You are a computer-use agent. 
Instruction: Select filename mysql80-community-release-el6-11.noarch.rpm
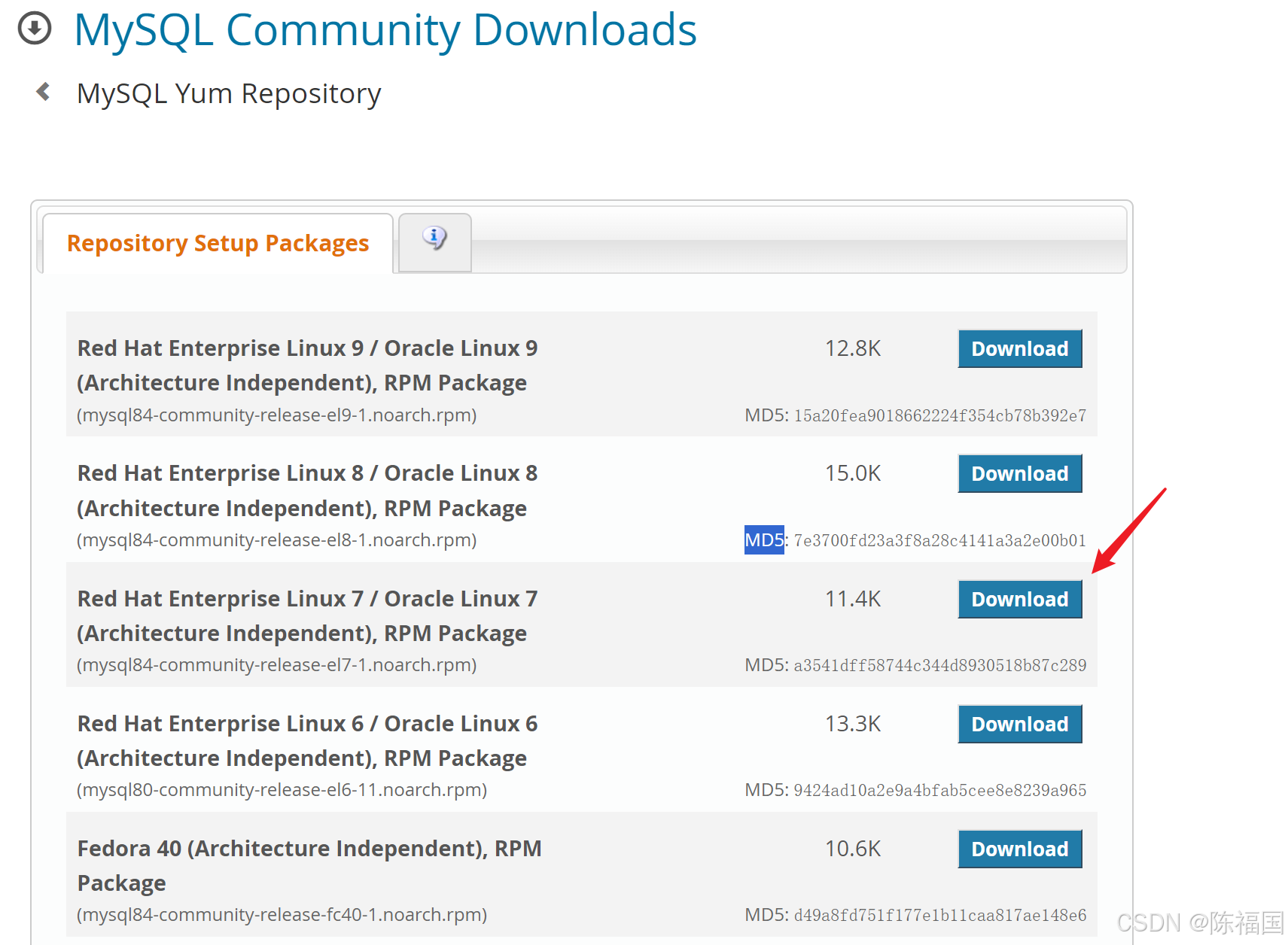282,790
